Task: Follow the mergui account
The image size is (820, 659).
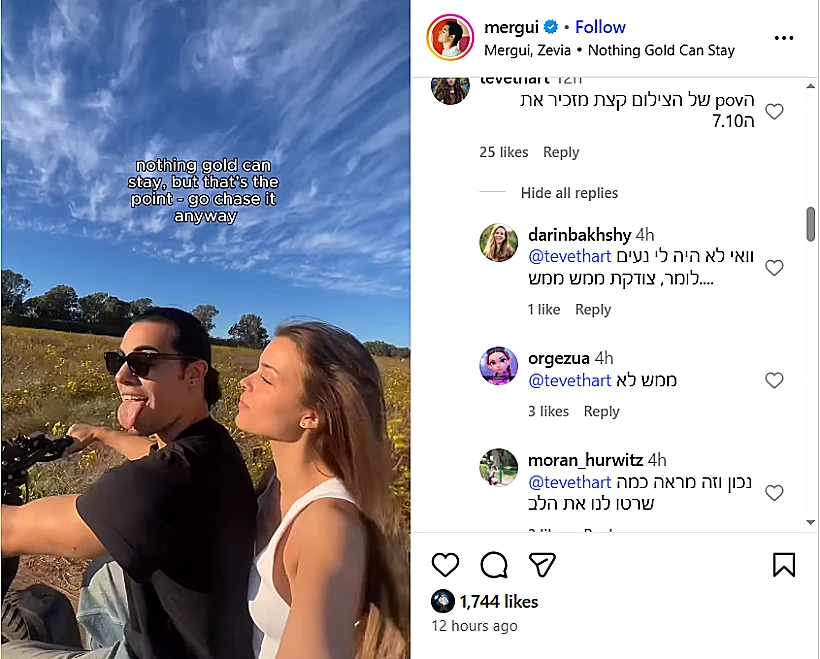Action: pyautogui.click(x=600, y=27)
